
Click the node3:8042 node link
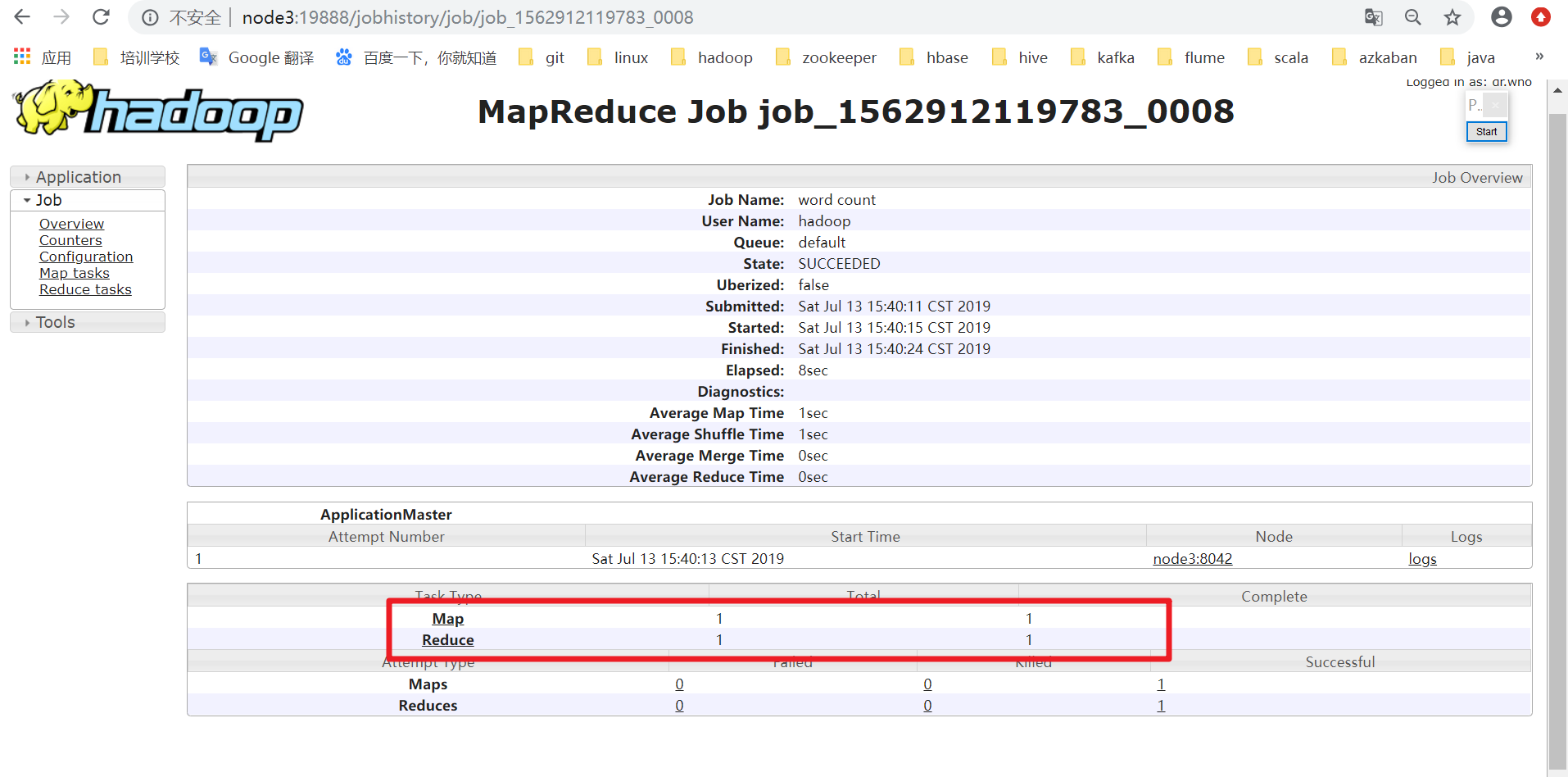1193,559
